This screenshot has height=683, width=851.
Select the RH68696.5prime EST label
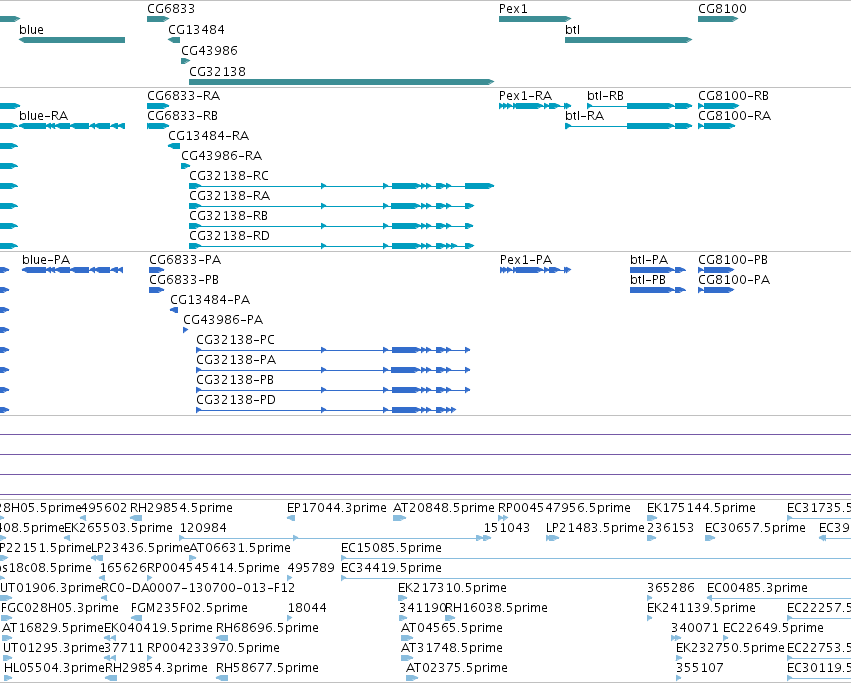tap(268, 628)
